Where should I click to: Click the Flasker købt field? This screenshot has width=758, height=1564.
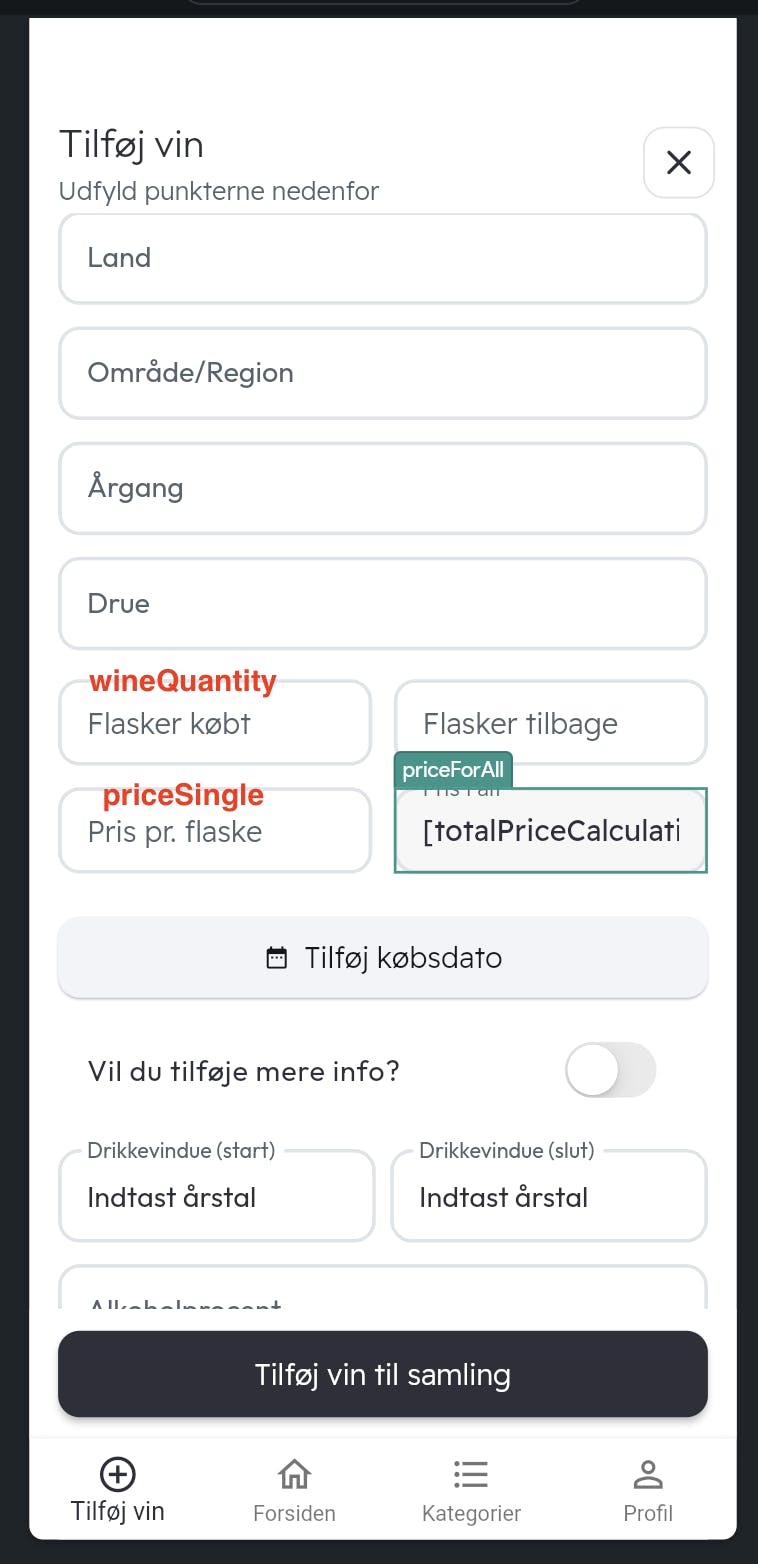215,723
